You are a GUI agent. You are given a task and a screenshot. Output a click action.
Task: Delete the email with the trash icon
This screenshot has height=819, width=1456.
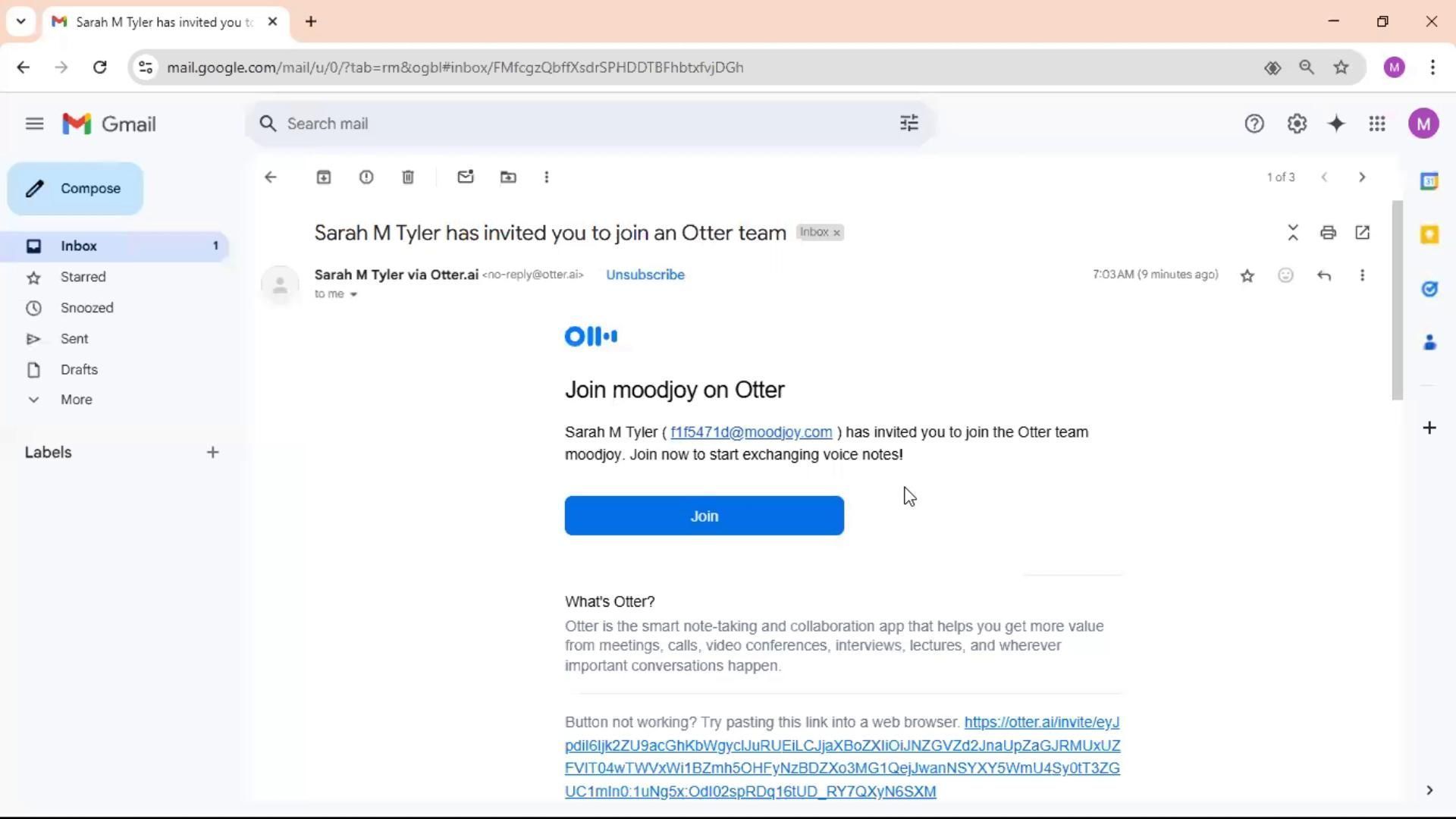[408, 177]
